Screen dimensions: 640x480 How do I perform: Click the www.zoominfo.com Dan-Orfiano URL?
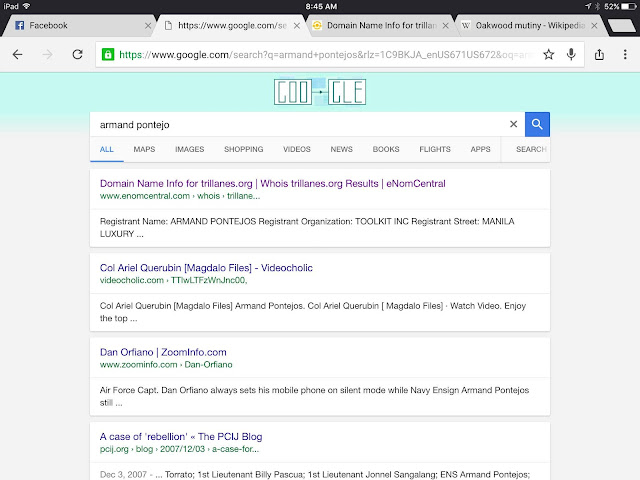point(166,364)
